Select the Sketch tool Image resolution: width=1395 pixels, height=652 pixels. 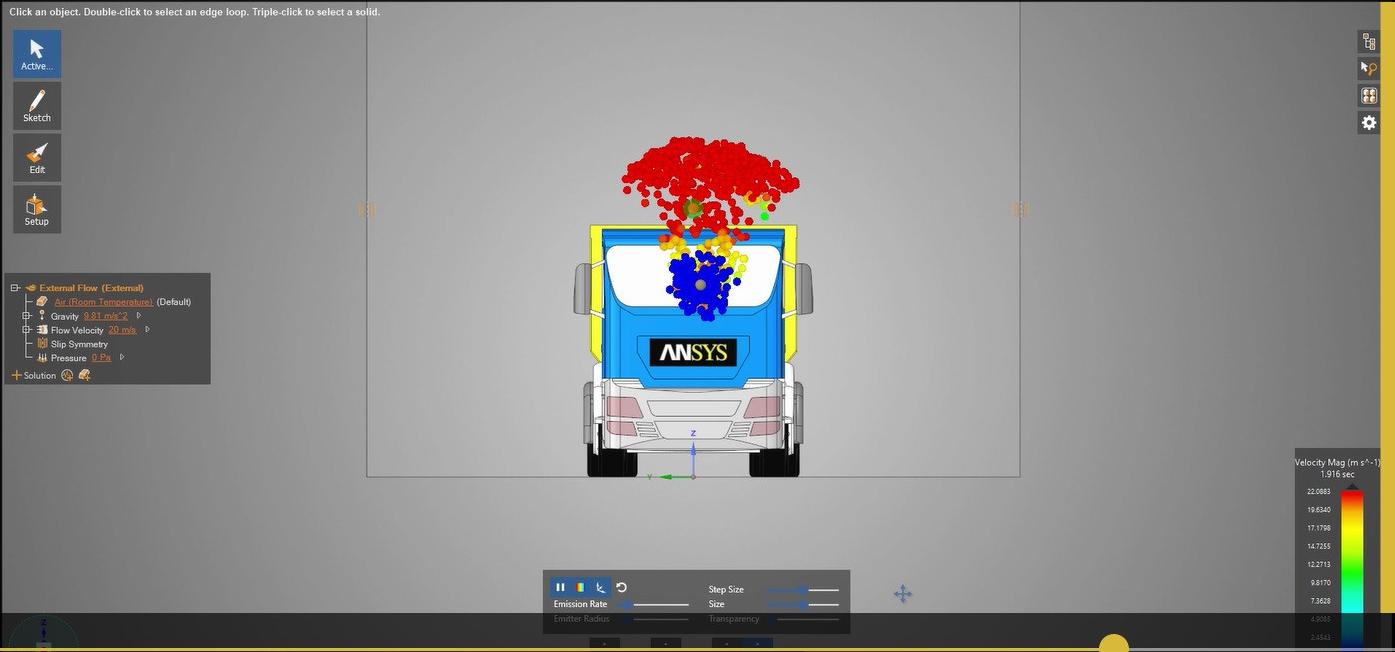pos(36,105)
